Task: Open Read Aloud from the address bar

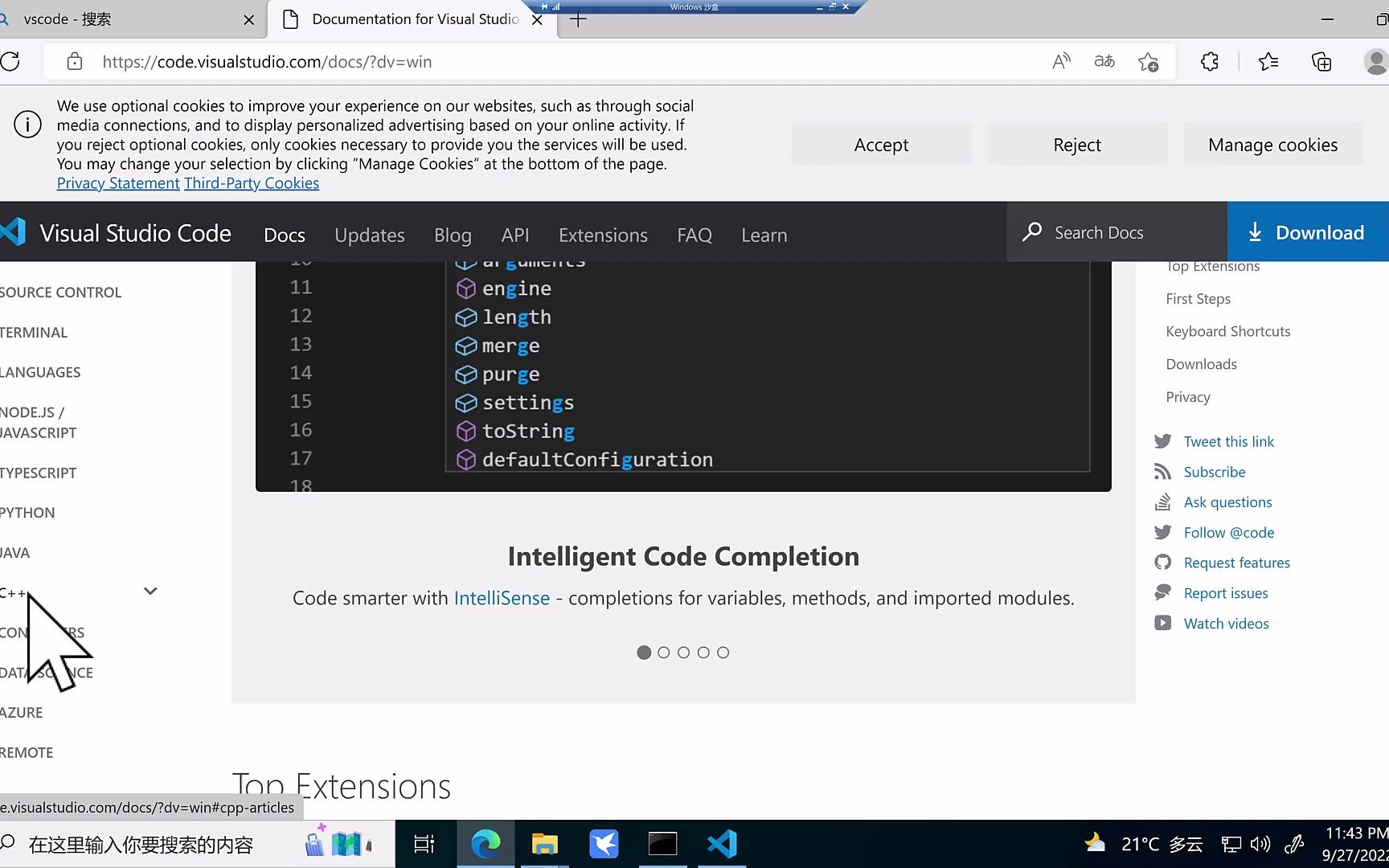Action: tap(1061, 61)
